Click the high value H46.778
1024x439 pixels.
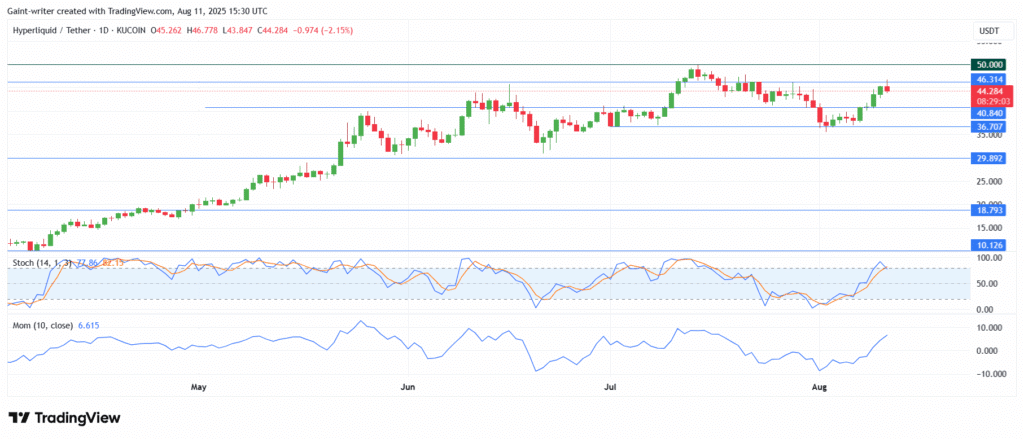pyautogui.click(x=204, y=30)
